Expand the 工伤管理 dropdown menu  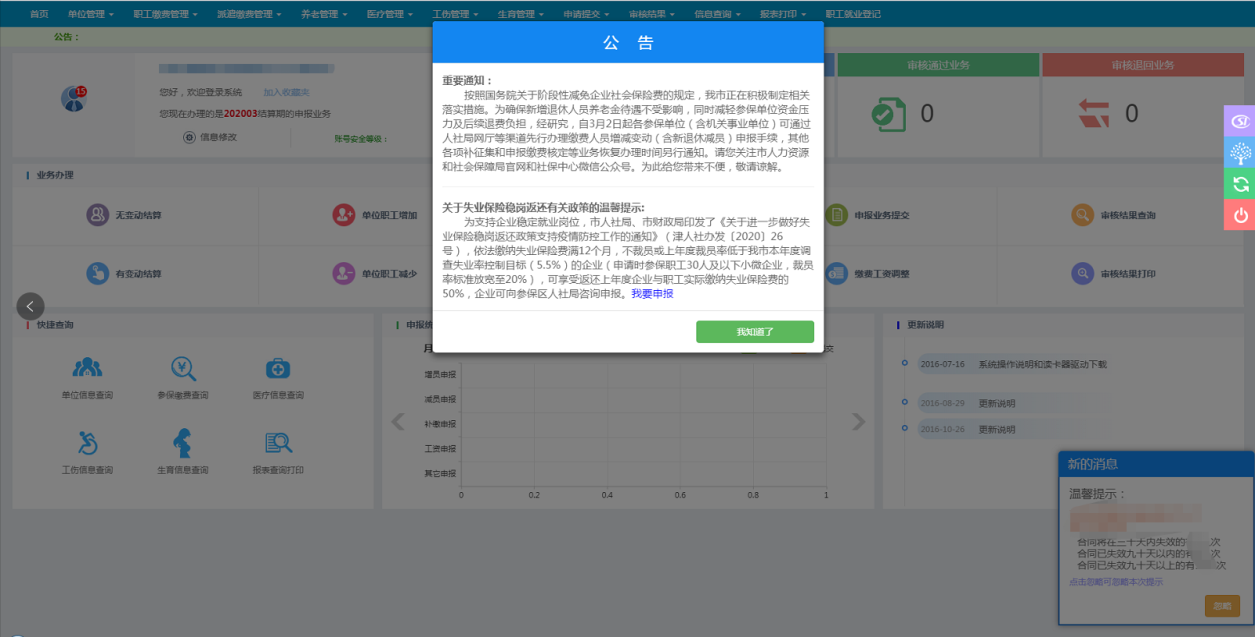pyautogui.click(x=456, y=14)
